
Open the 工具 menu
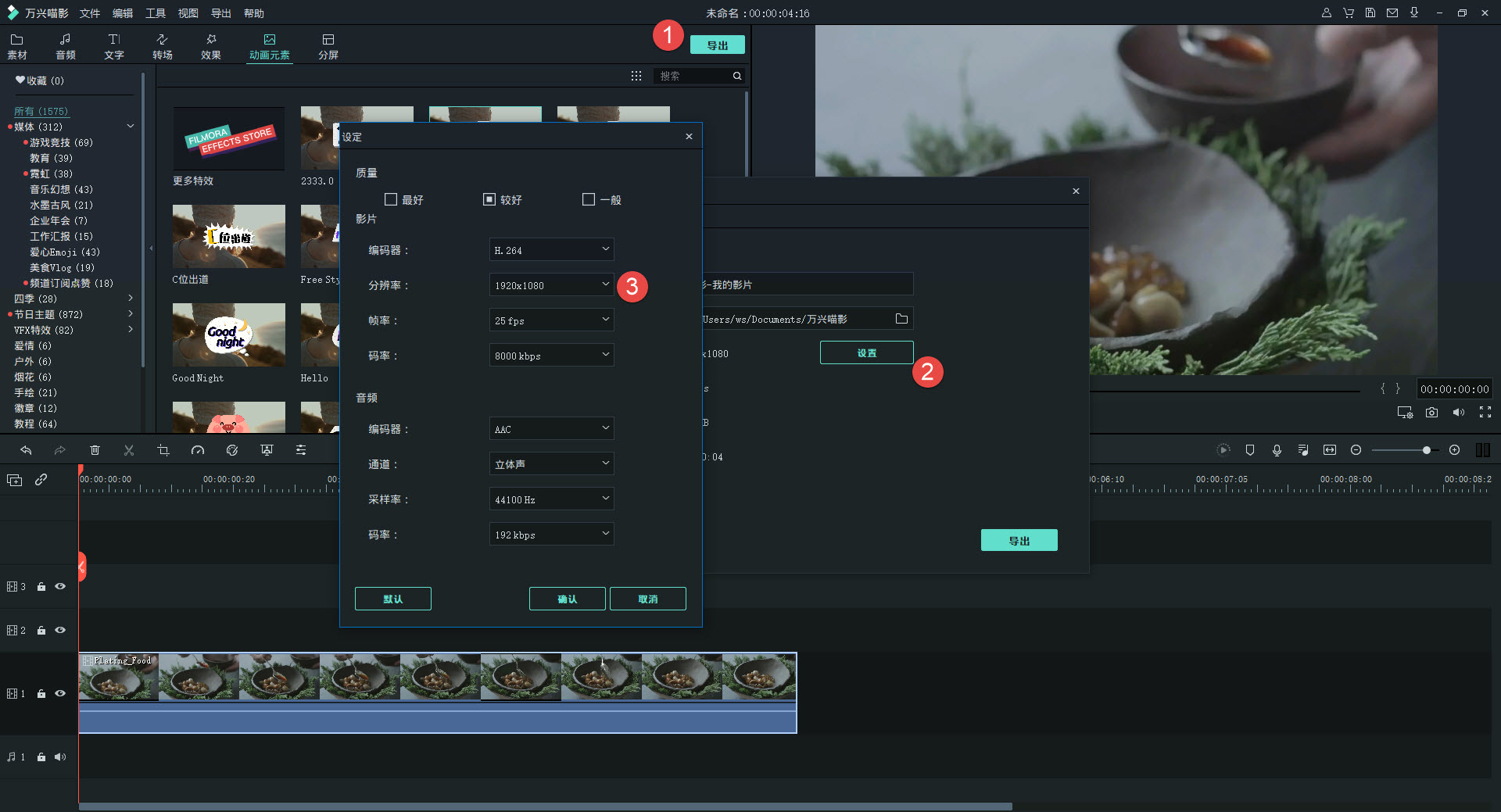[156, 13]
